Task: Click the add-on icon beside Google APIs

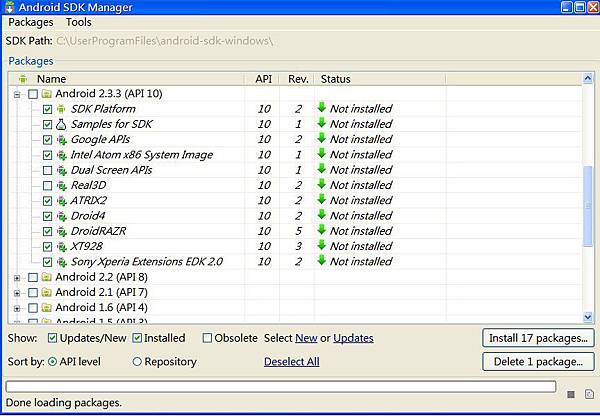Action: (x=62, y=140)
